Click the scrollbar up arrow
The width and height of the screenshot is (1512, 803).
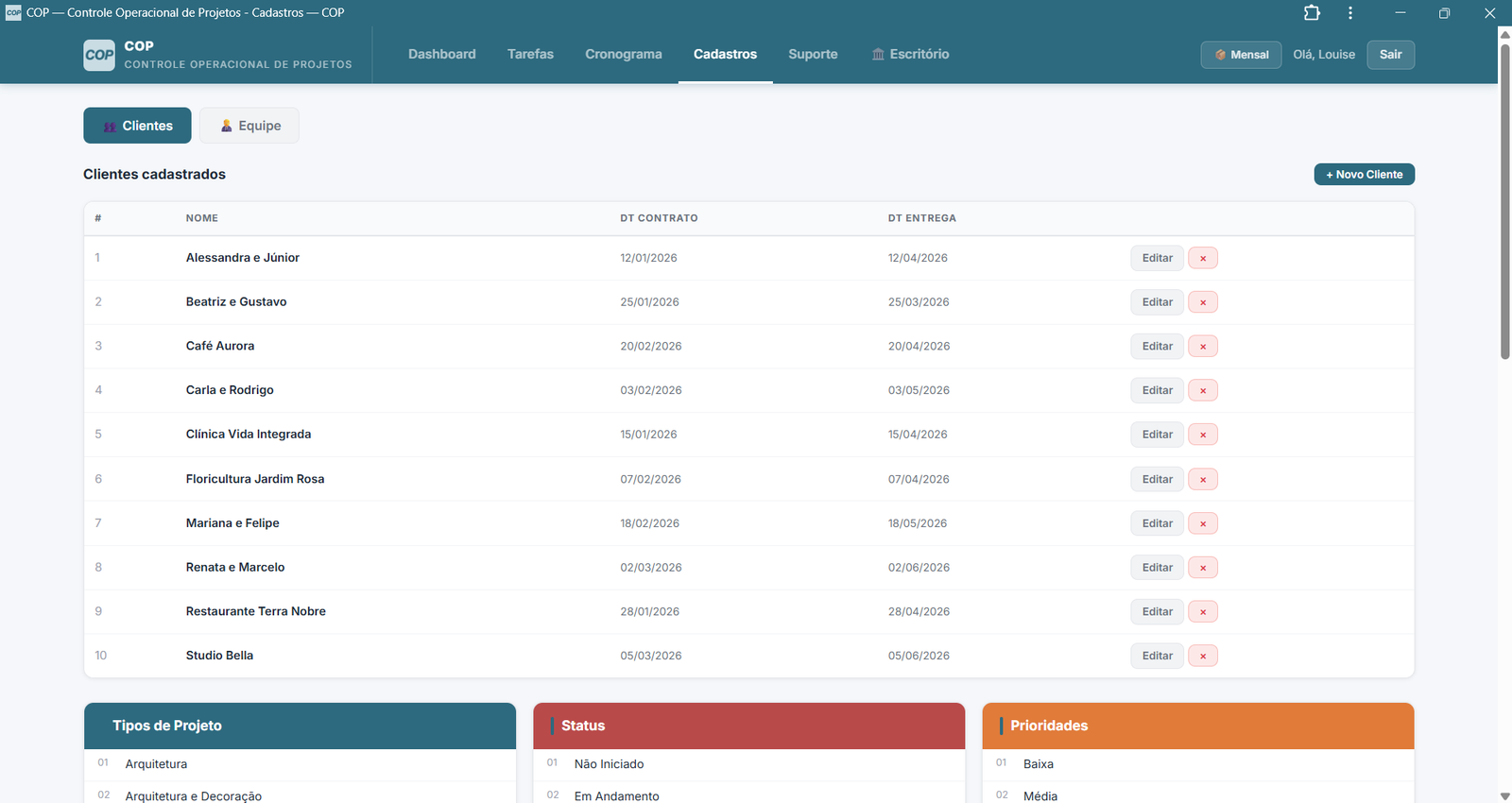click(x=1505, y=33)
